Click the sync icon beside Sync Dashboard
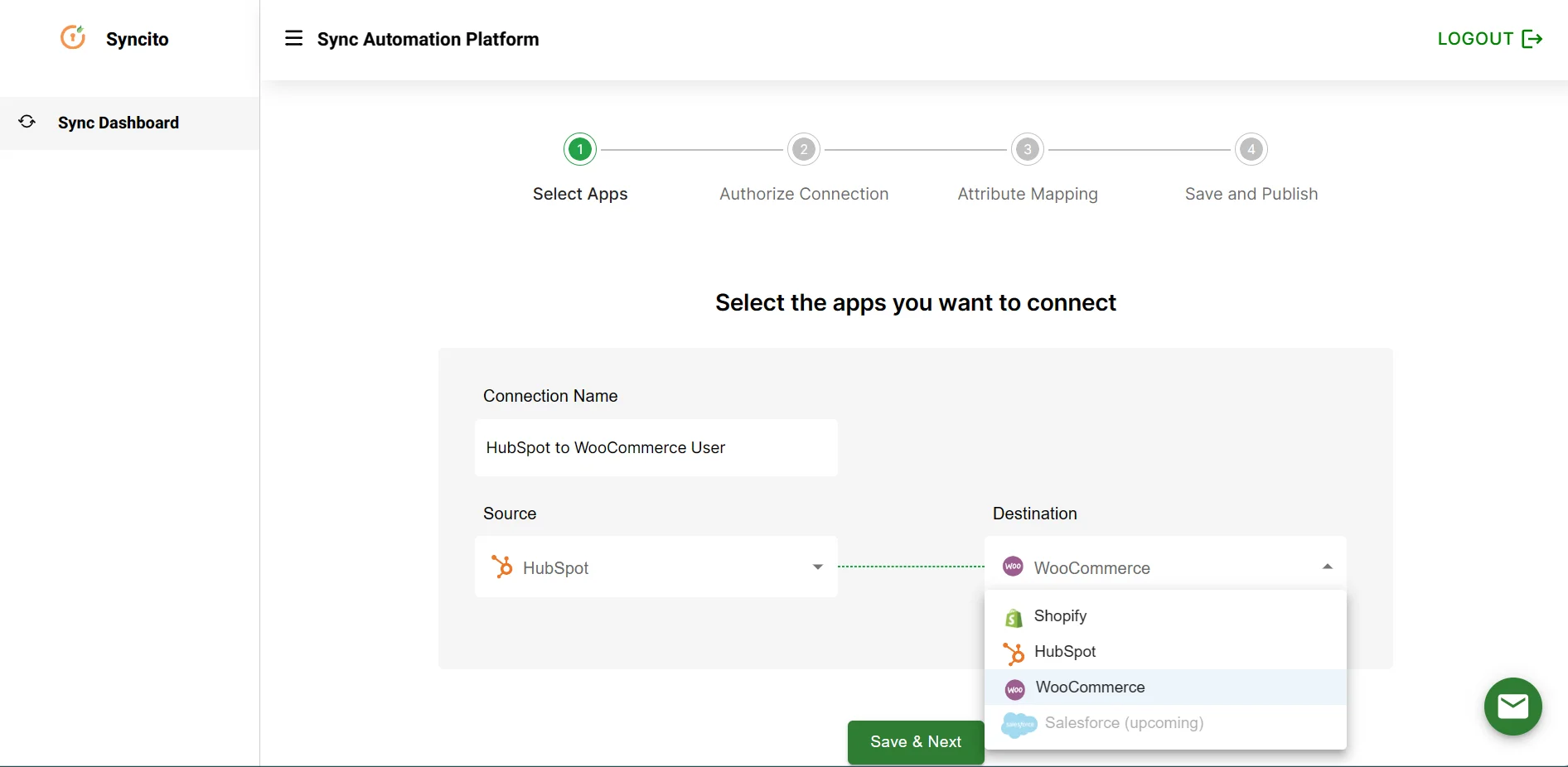 point(27,122)
